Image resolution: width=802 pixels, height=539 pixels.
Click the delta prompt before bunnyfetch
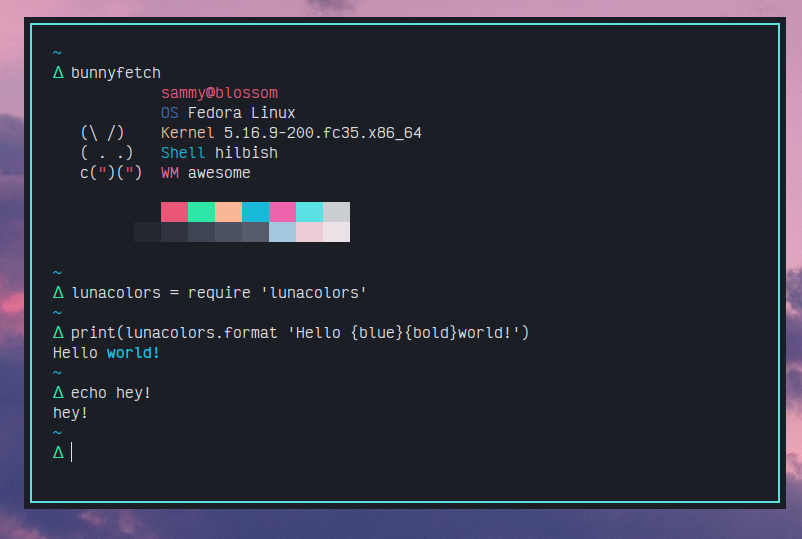pyautogui.click(x=58, y=73)
